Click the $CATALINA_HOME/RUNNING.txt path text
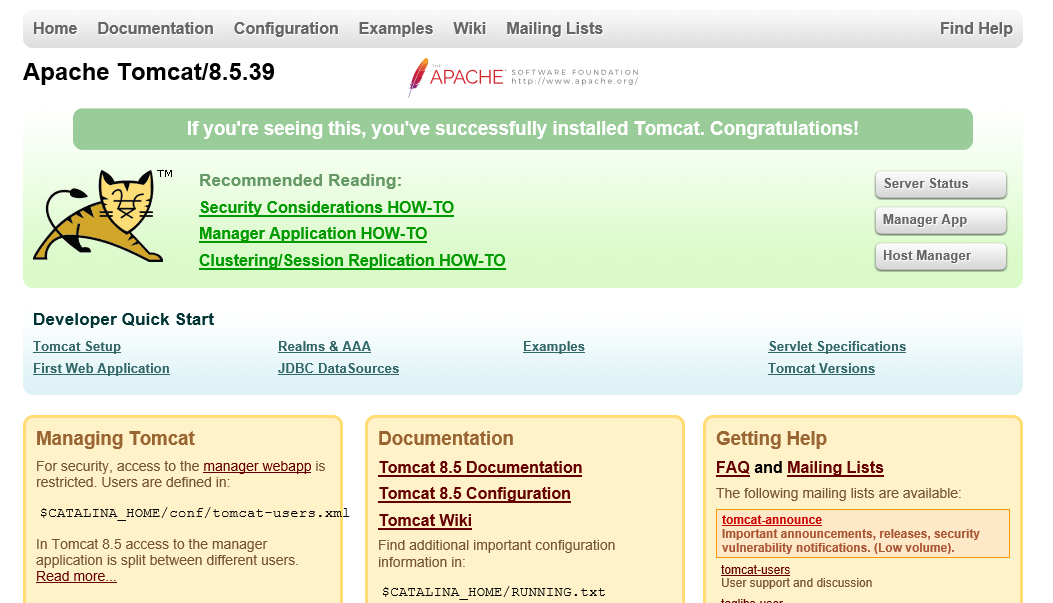This screenshot has height=603, width=1053. click(494, 592)
